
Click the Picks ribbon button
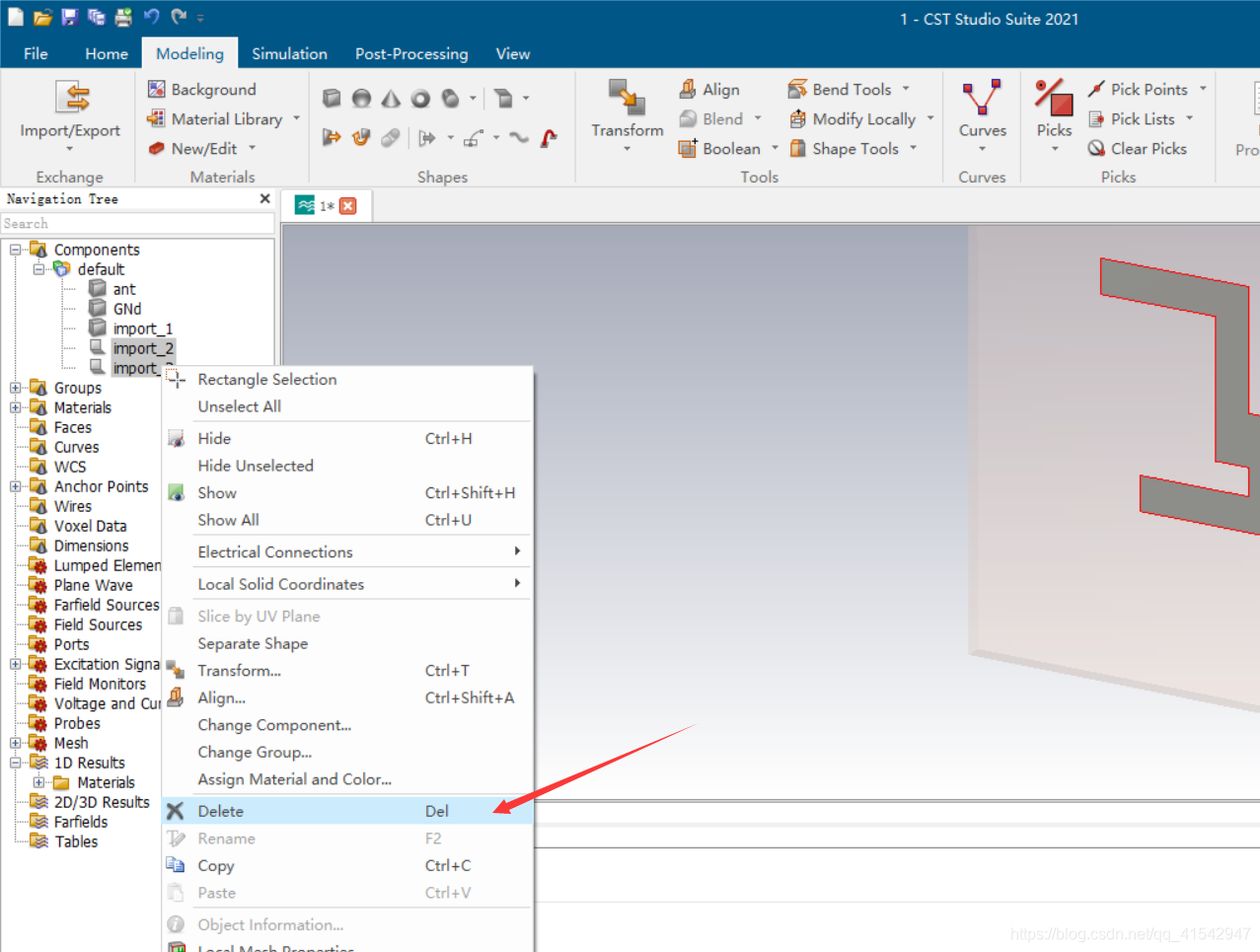tap(1054, 116)
